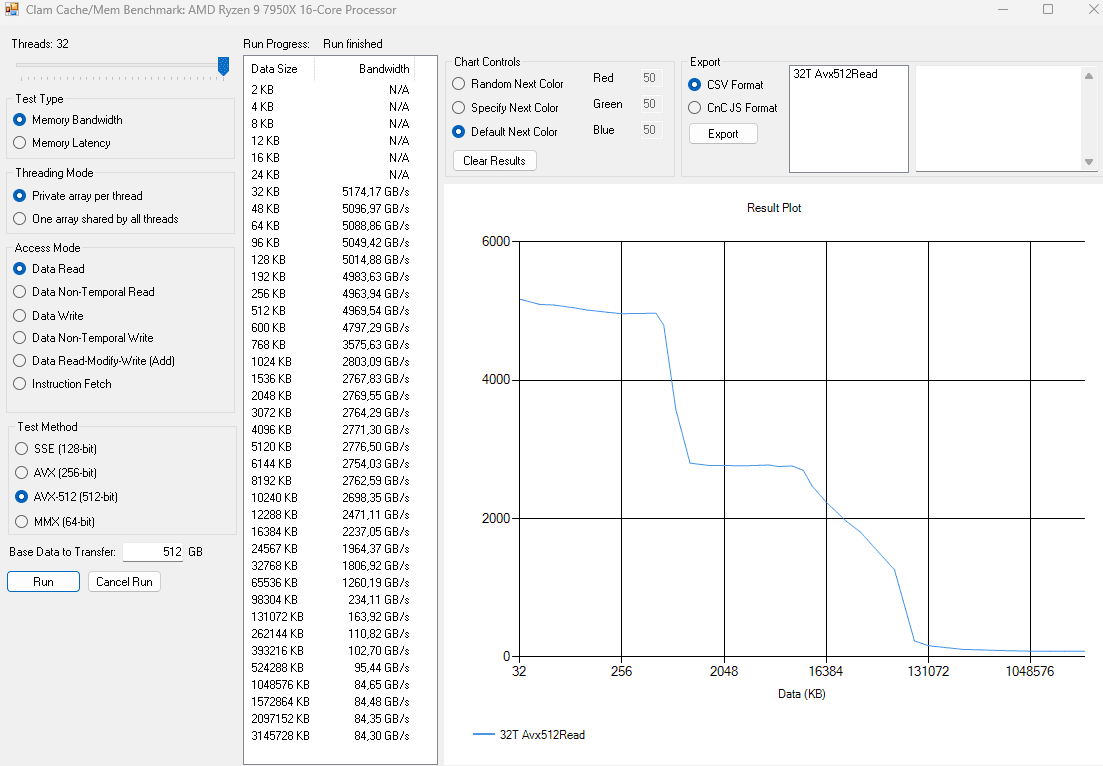Viewport: 1103px width, 766px height.
Task: Click the Green color value field
Action: click(650, 104)
